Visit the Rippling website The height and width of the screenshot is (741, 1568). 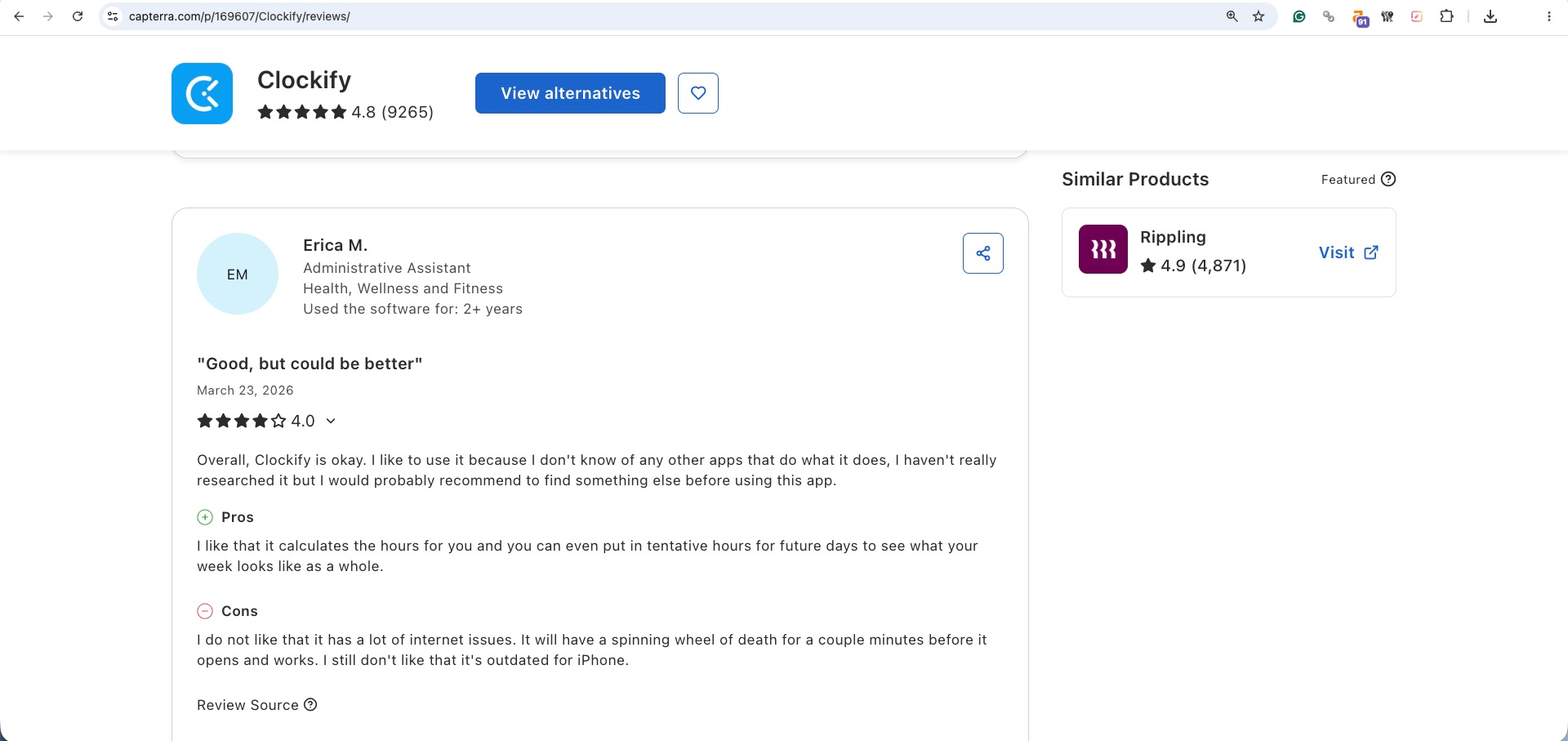click(1349, 252)
